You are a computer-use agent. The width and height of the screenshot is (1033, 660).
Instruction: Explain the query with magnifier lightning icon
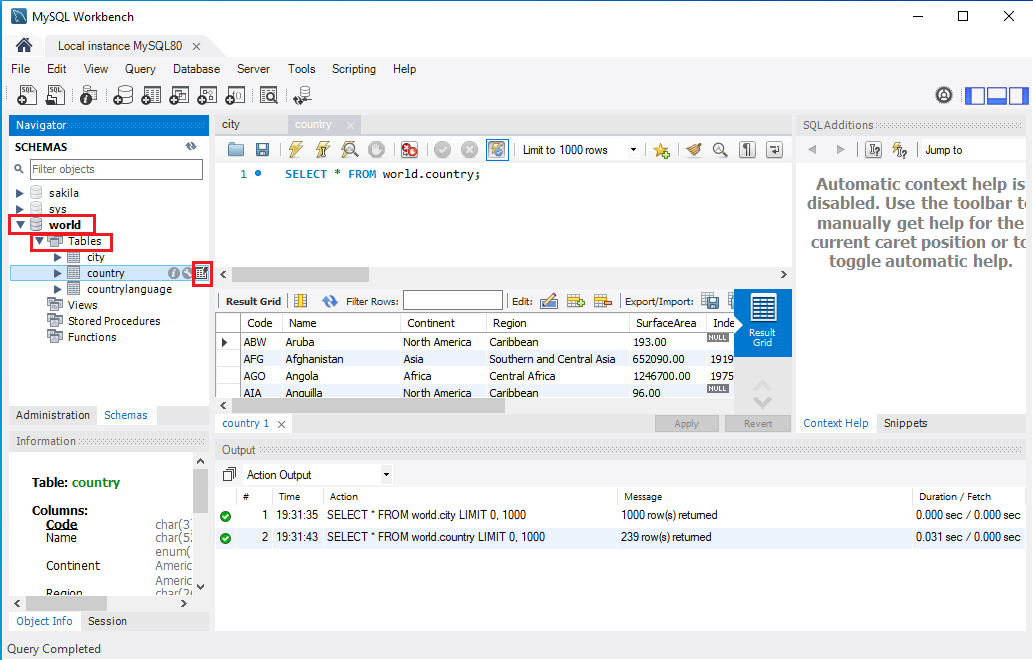pos(349,150)
